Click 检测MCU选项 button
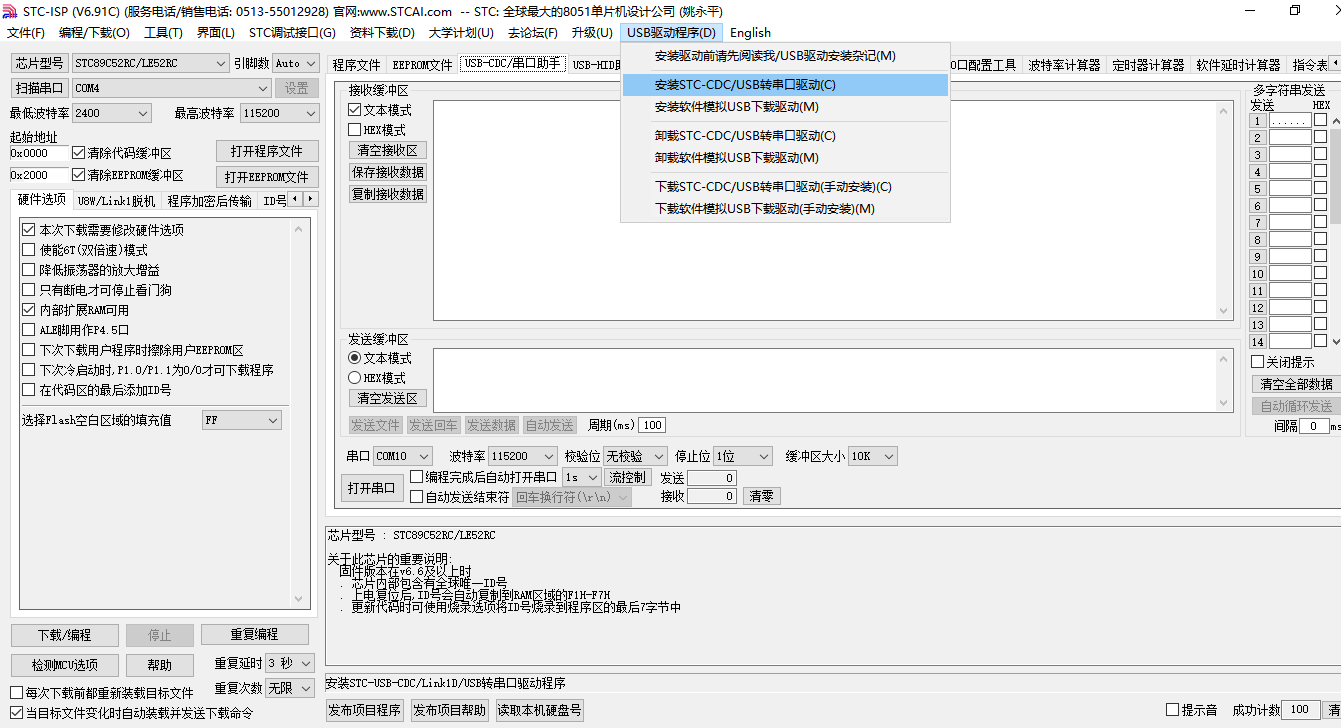This screenshot has width=1341, height=728. 64,665
